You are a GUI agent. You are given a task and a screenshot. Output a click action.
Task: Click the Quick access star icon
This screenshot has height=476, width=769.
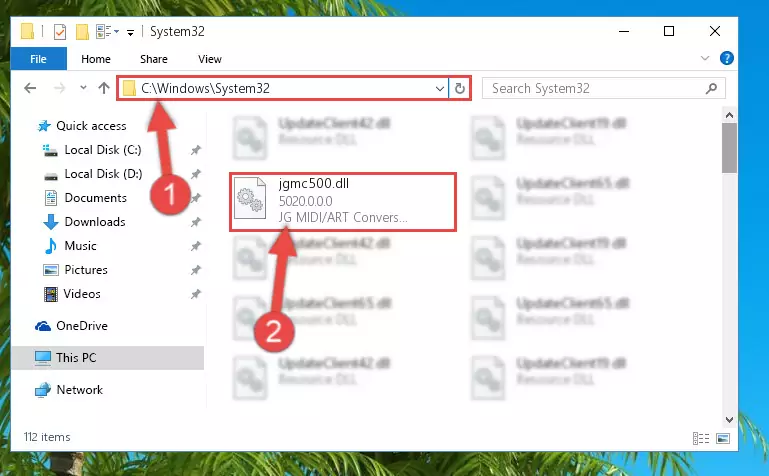[44, 126]
